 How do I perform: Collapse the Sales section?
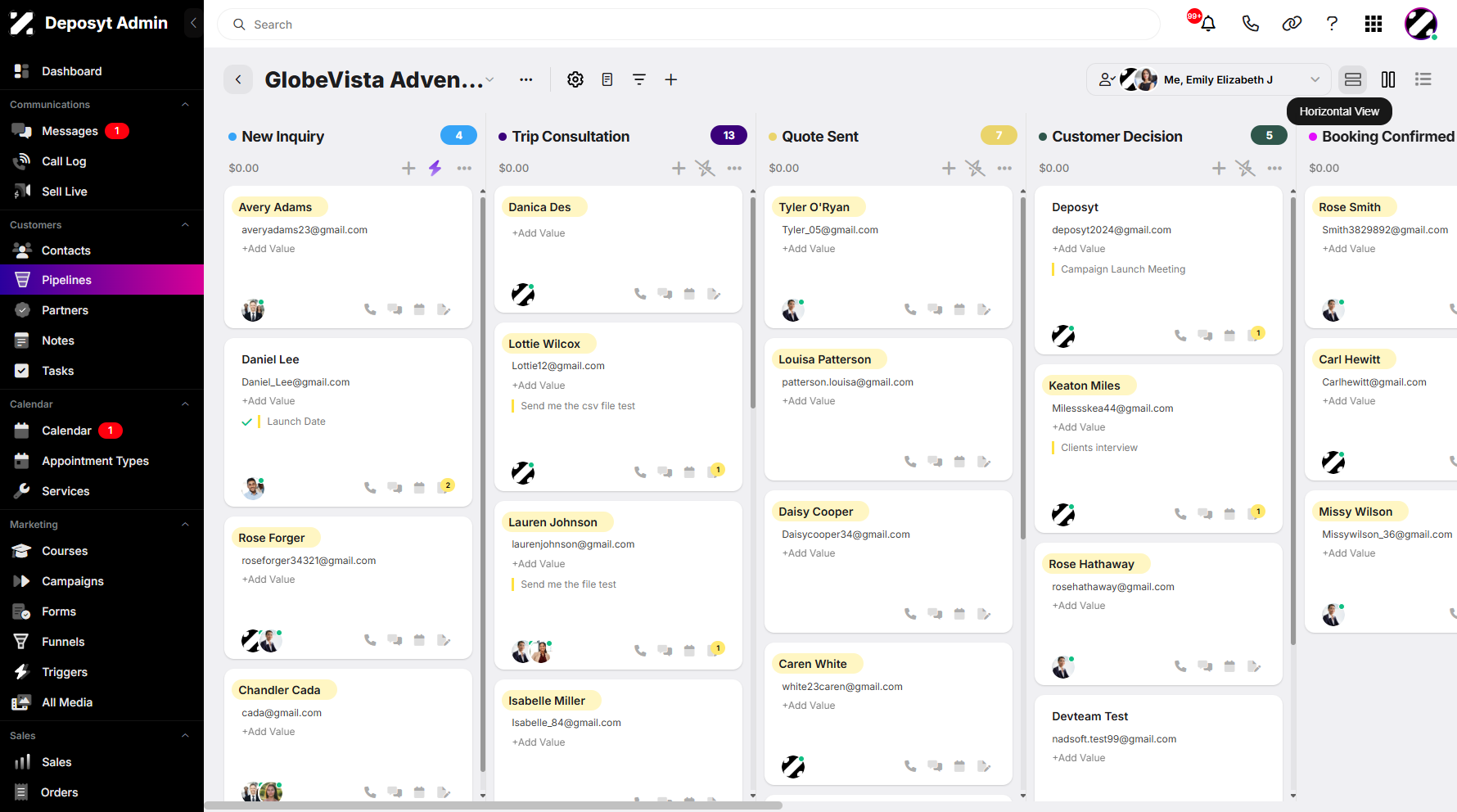click(x=185, y=736)
